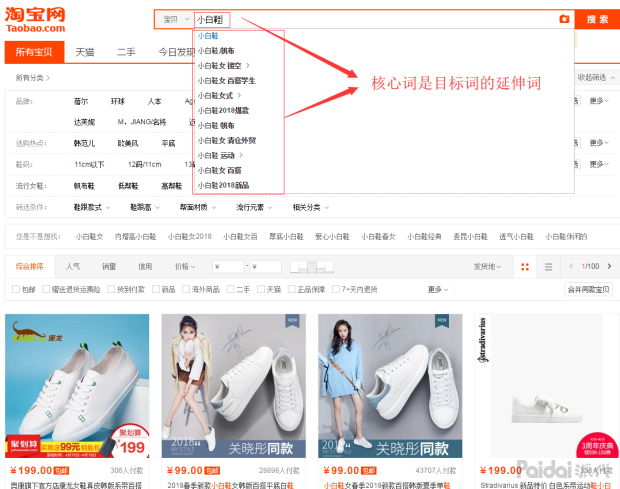
Task: Click related search 透气小白鞋
Action: click(x=516, y=236)
